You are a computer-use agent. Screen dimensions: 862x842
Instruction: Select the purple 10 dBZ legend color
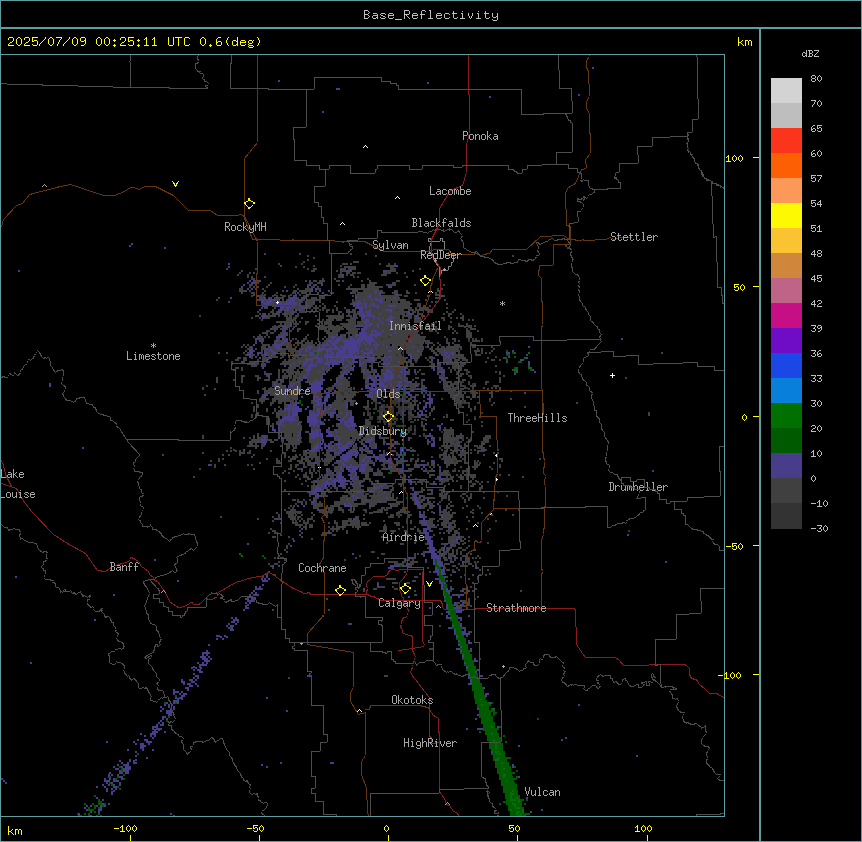coord(786,466)
